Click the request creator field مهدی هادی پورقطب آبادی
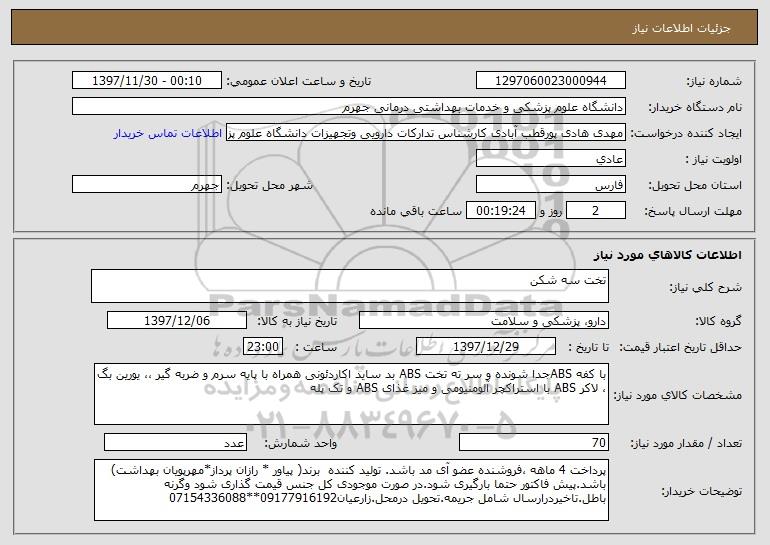 426,132
